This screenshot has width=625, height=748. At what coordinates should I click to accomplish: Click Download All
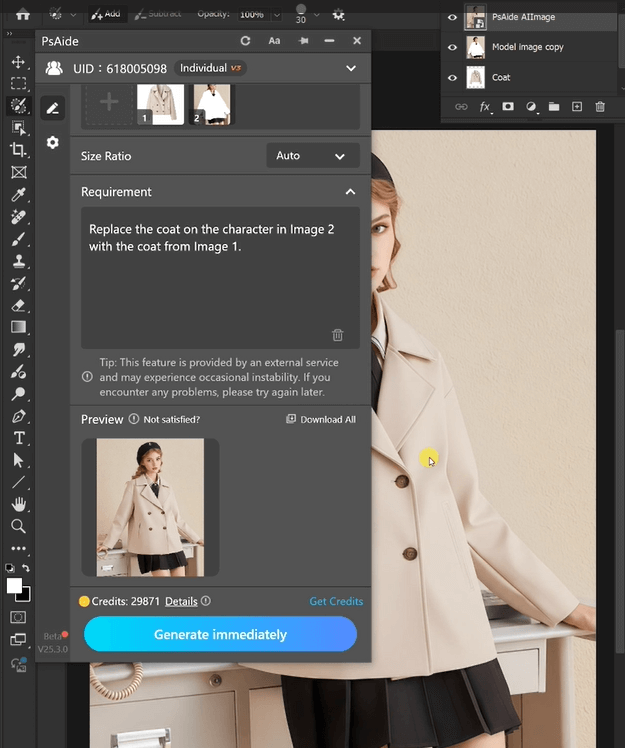tap(321, 419)
